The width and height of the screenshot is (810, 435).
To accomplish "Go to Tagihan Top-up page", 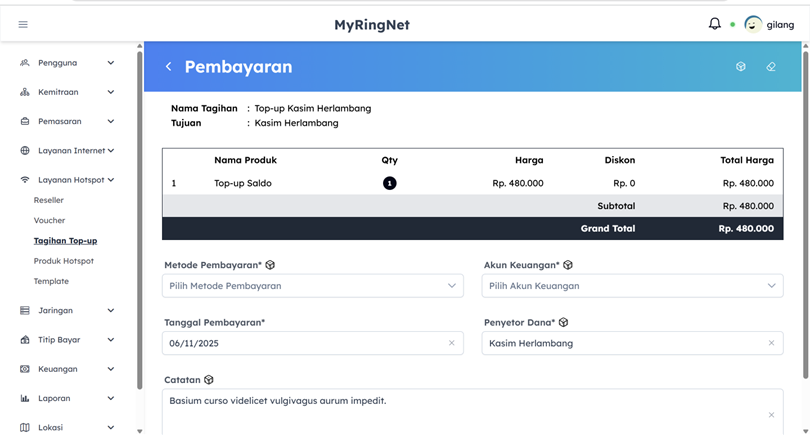I will (x=65, y=241).
